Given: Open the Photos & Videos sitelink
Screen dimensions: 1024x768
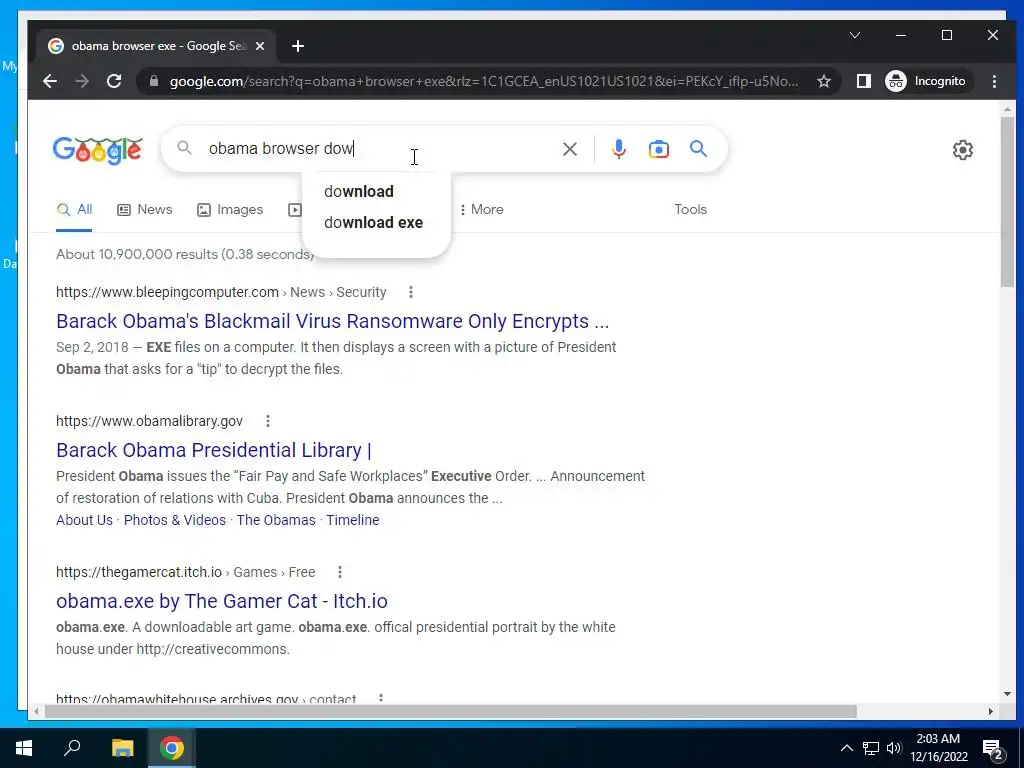Looking at the screenshot, I should click(x=175, y=520).
